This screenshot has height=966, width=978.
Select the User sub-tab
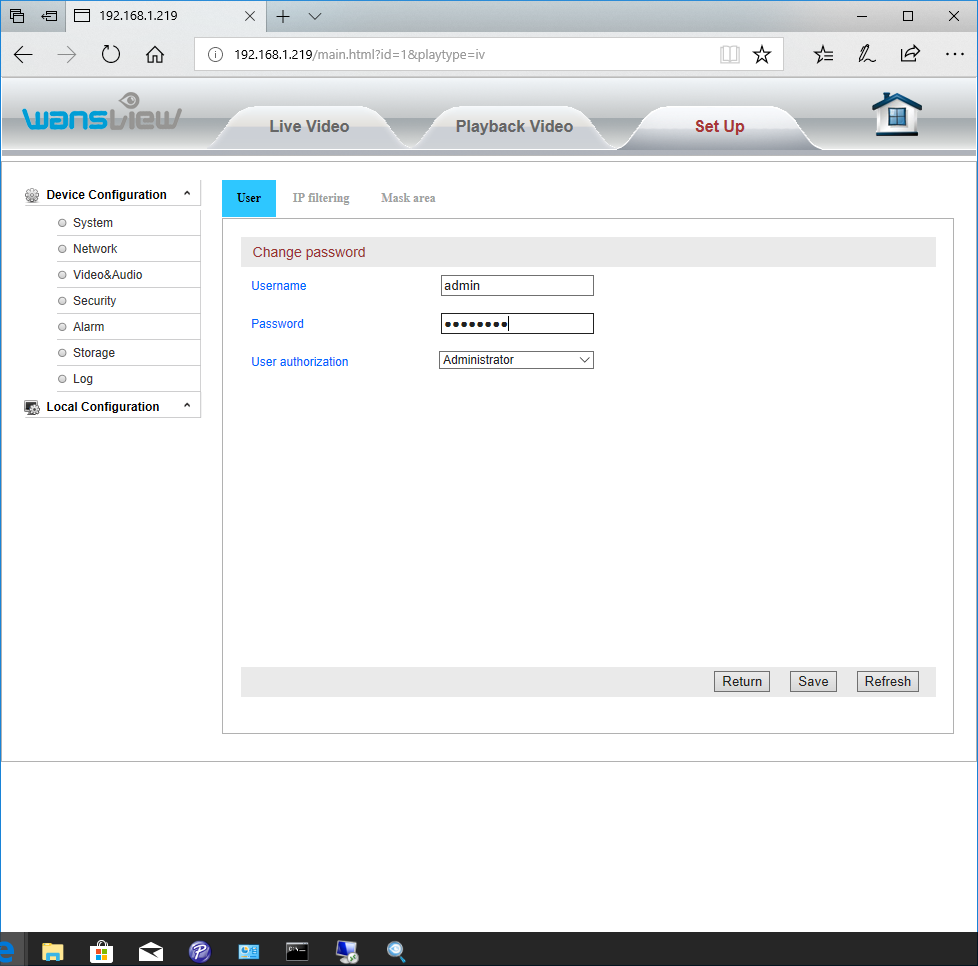pos(249,198)
